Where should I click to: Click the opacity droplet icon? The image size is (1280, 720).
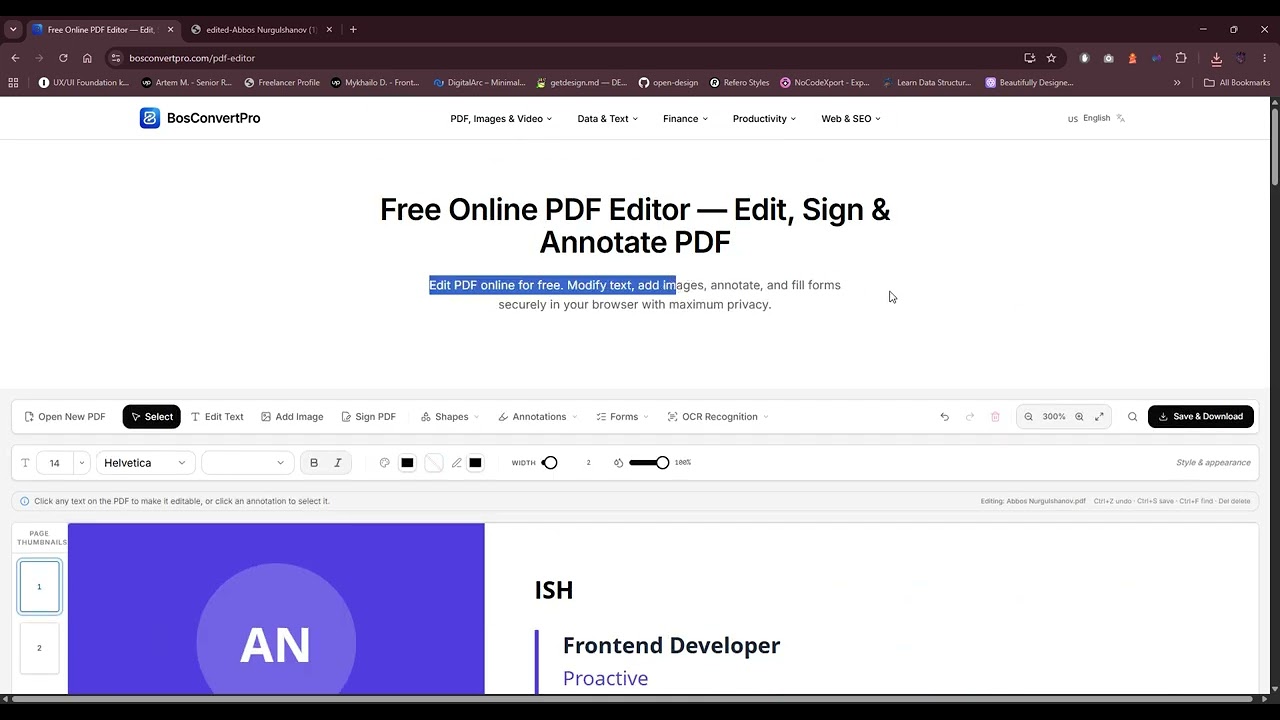pyautogui.click(x=618, y=463)
